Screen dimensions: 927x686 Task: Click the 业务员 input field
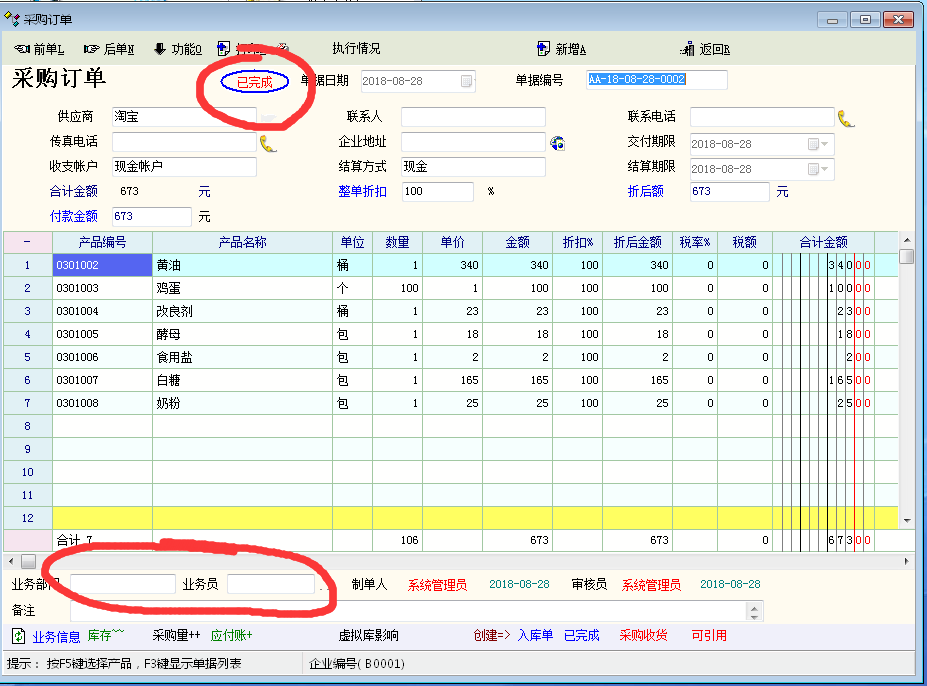tap(270, 584)
